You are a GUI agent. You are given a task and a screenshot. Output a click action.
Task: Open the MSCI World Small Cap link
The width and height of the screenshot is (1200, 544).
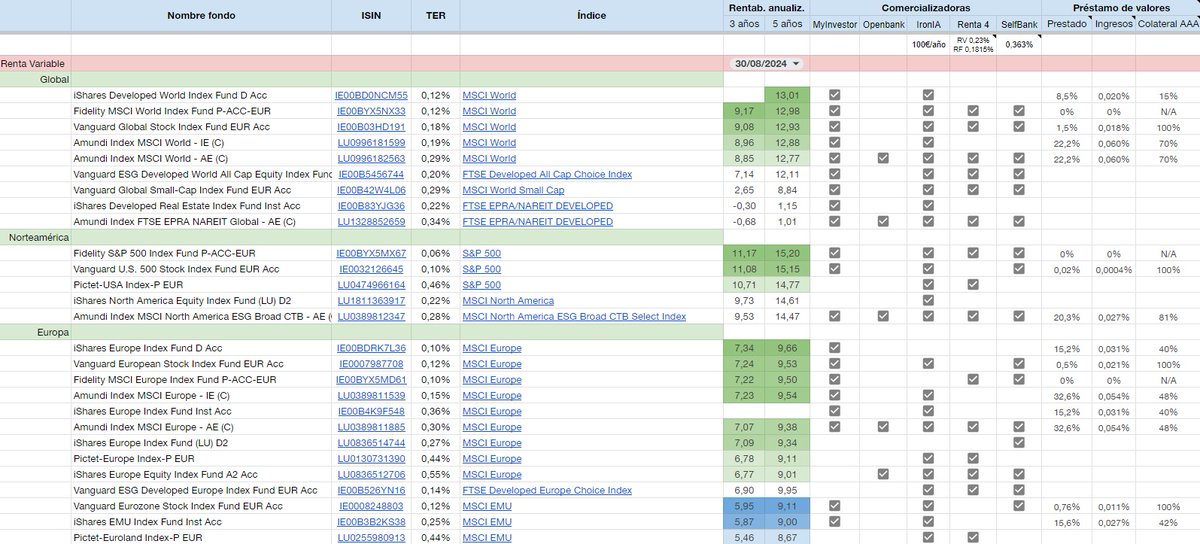click(513, 190)
